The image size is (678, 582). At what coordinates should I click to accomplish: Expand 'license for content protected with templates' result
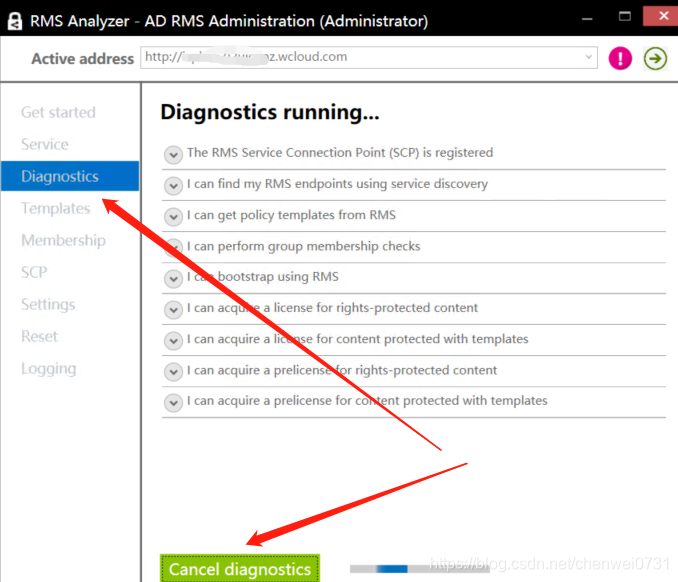(x=173, y=341)
